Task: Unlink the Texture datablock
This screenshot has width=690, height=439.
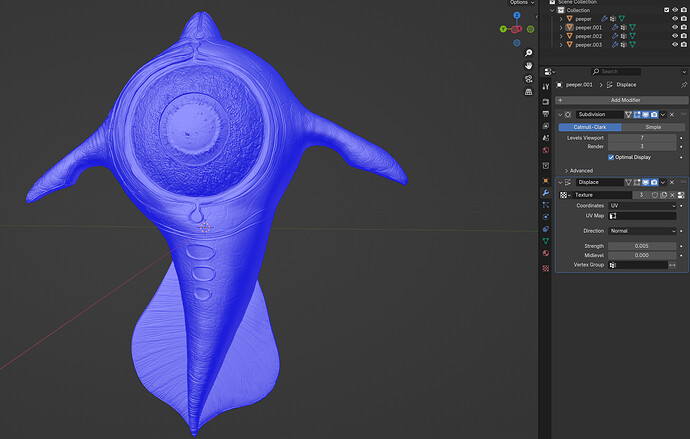Action: click(672, 195)
